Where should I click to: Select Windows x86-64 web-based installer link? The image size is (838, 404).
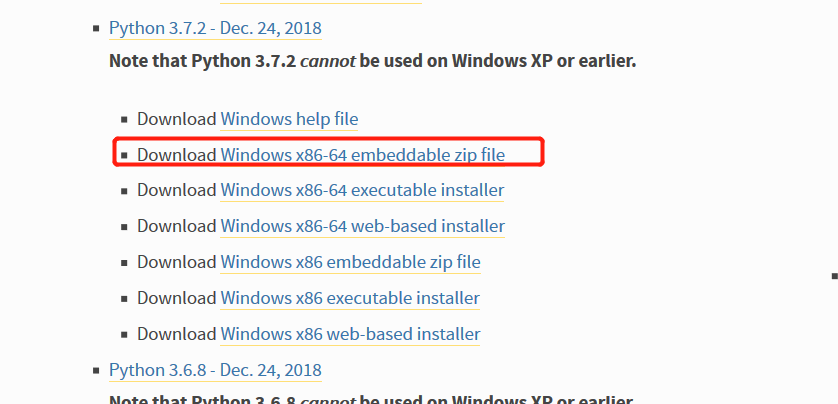[362, 226]
